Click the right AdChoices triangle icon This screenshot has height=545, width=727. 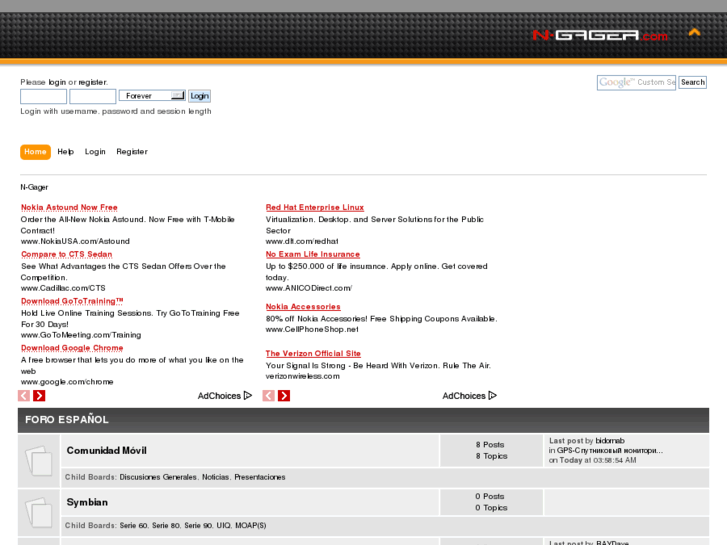point(493,396)
